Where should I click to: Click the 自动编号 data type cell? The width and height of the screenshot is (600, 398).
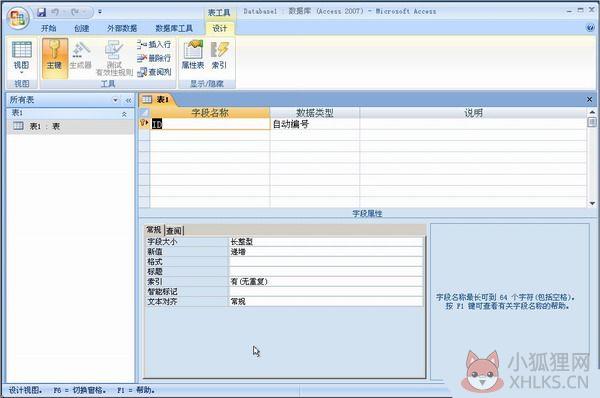[315, 124]
